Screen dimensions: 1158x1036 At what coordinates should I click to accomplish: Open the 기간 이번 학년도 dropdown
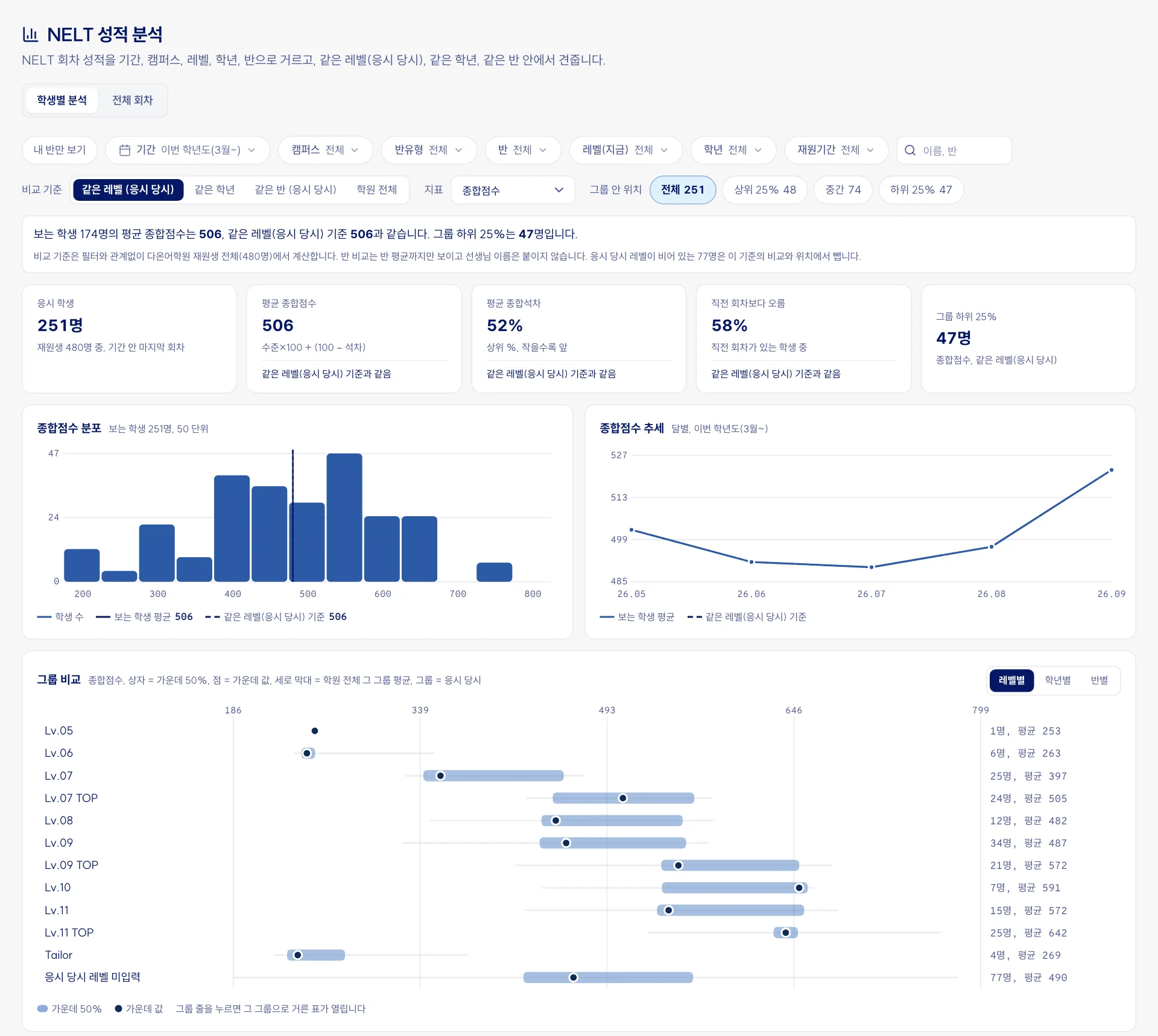click(188, 150)
